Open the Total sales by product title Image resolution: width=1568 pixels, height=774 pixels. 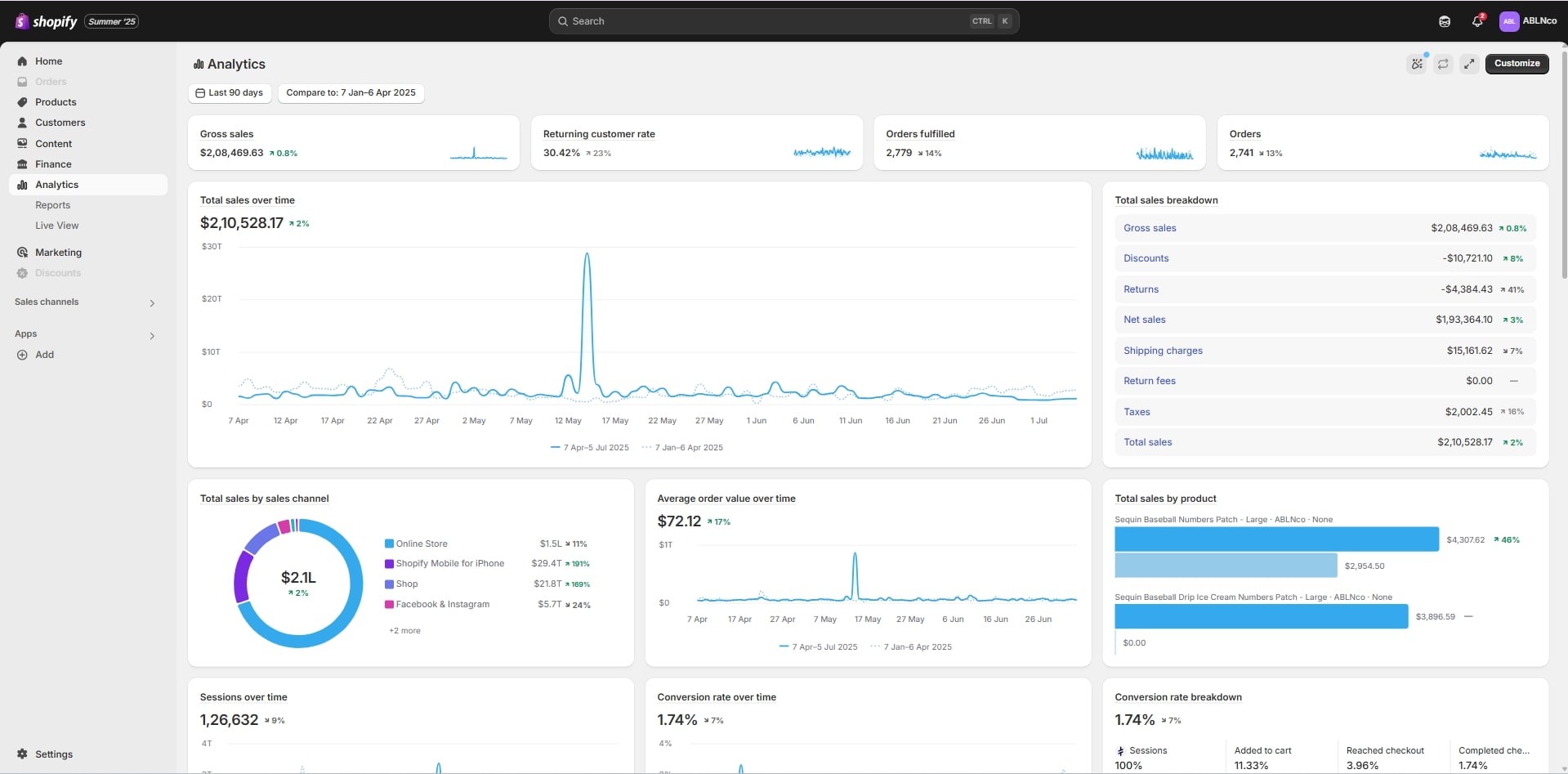click(1165, 499)
